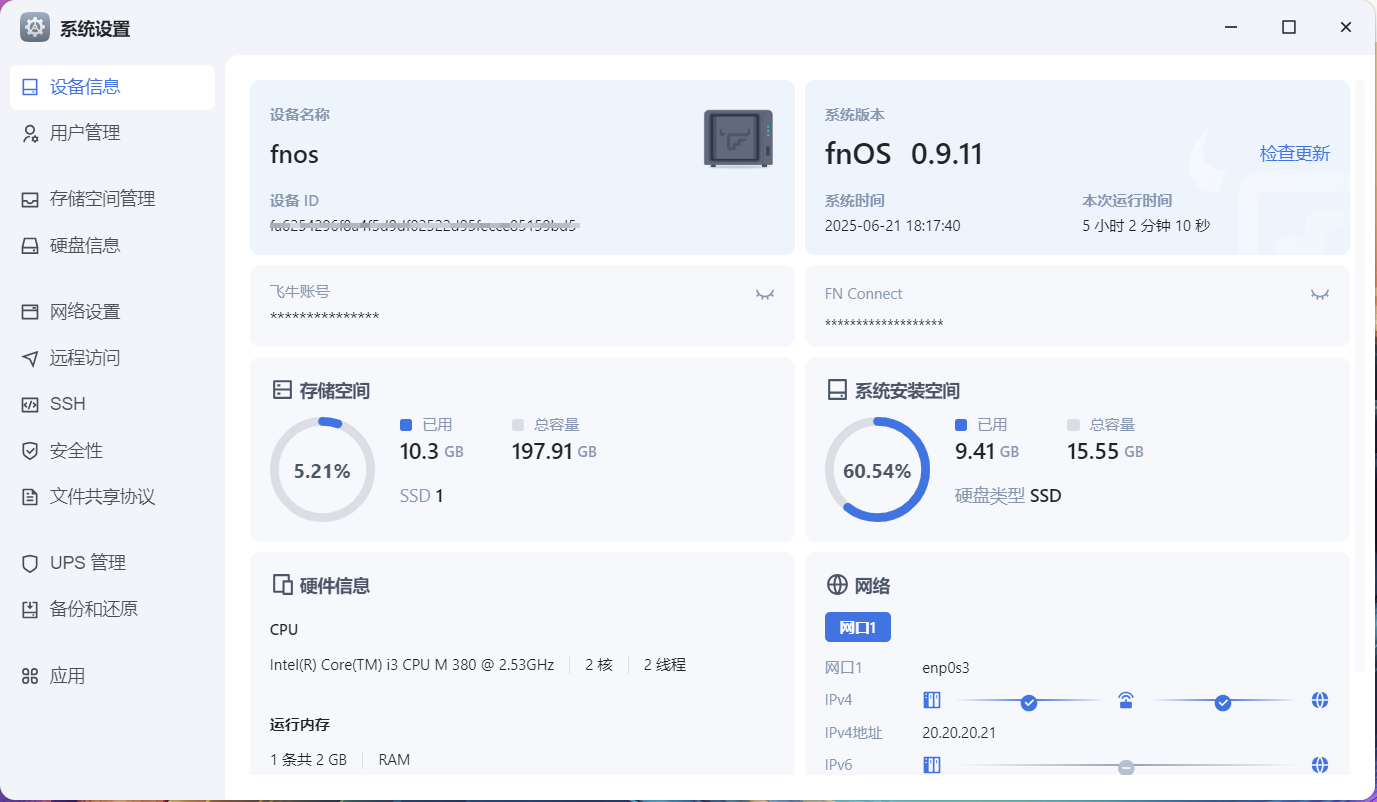The image size is (1377, 802).
Task: Click system time 2025-06-21 18:17:40
Action: pyautogui.click(x=892, y=226)
